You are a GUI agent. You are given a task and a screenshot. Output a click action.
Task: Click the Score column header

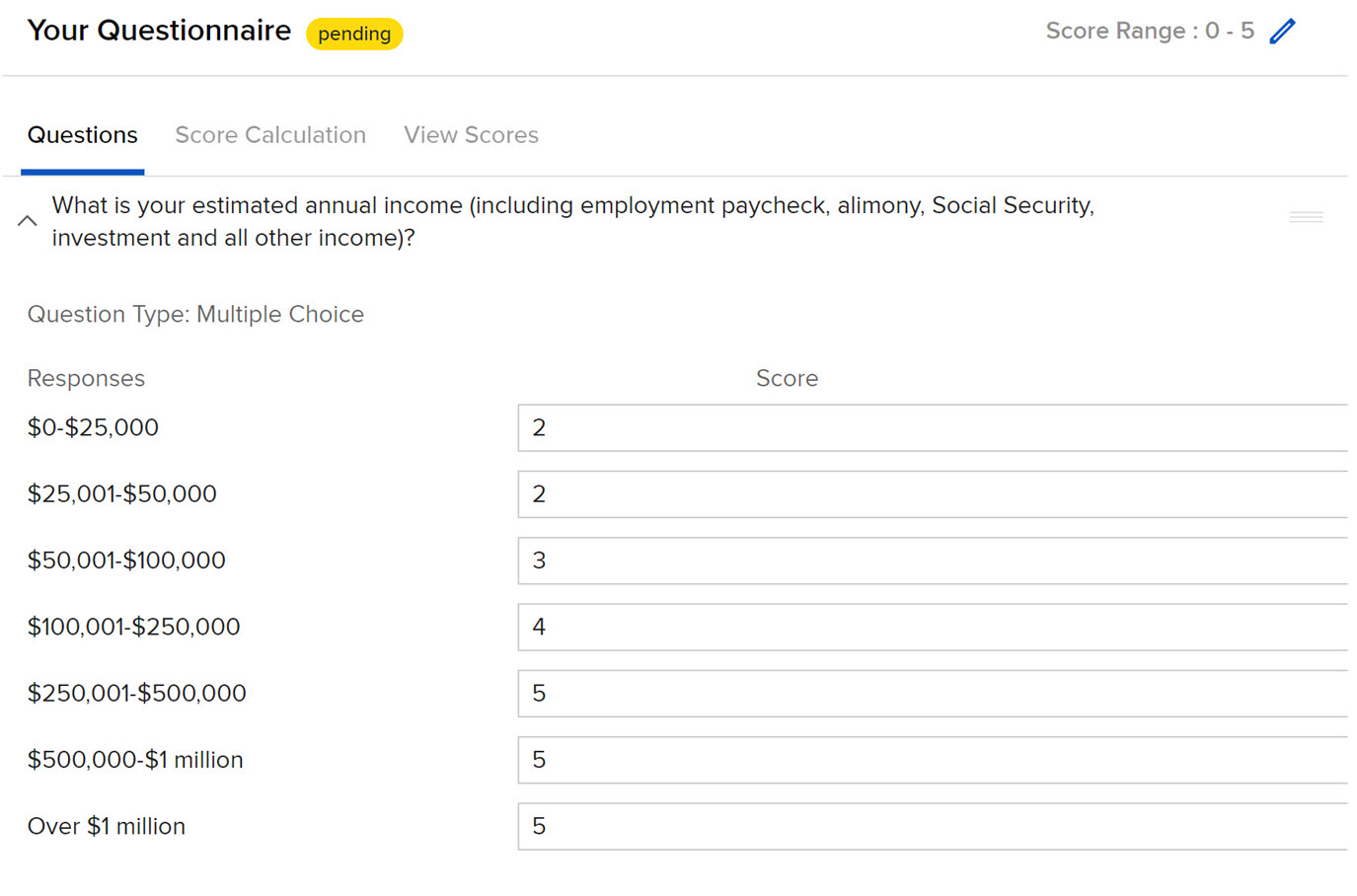787,378
